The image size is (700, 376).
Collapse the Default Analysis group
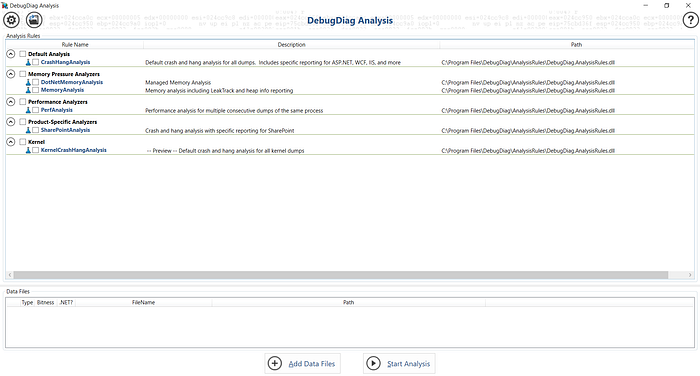[11, 54]
